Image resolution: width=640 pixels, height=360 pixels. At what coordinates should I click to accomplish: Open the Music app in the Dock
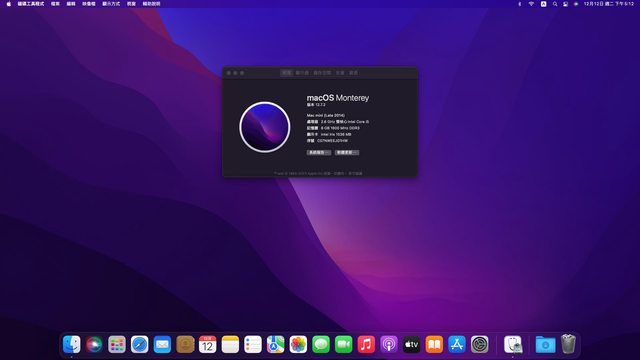click(366, 344)
